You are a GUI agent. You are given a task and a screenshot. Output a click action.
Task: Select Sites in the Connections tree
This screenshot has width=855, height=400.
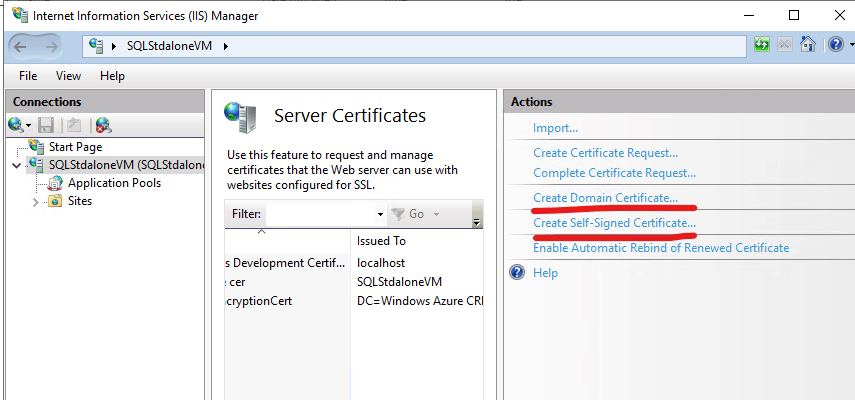[80, 201]
